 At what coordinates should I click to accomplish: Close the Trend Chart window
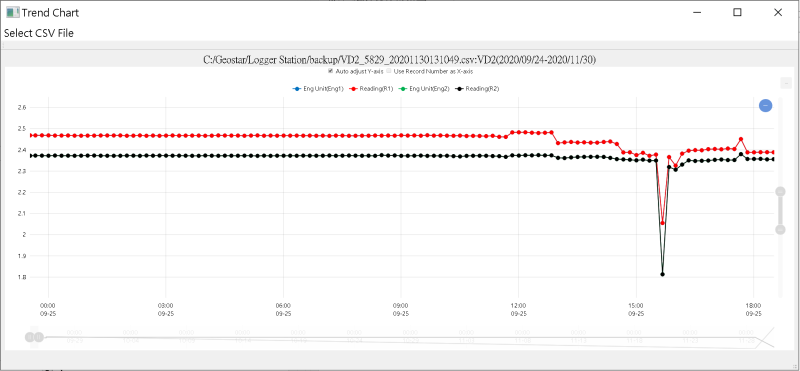778,12
